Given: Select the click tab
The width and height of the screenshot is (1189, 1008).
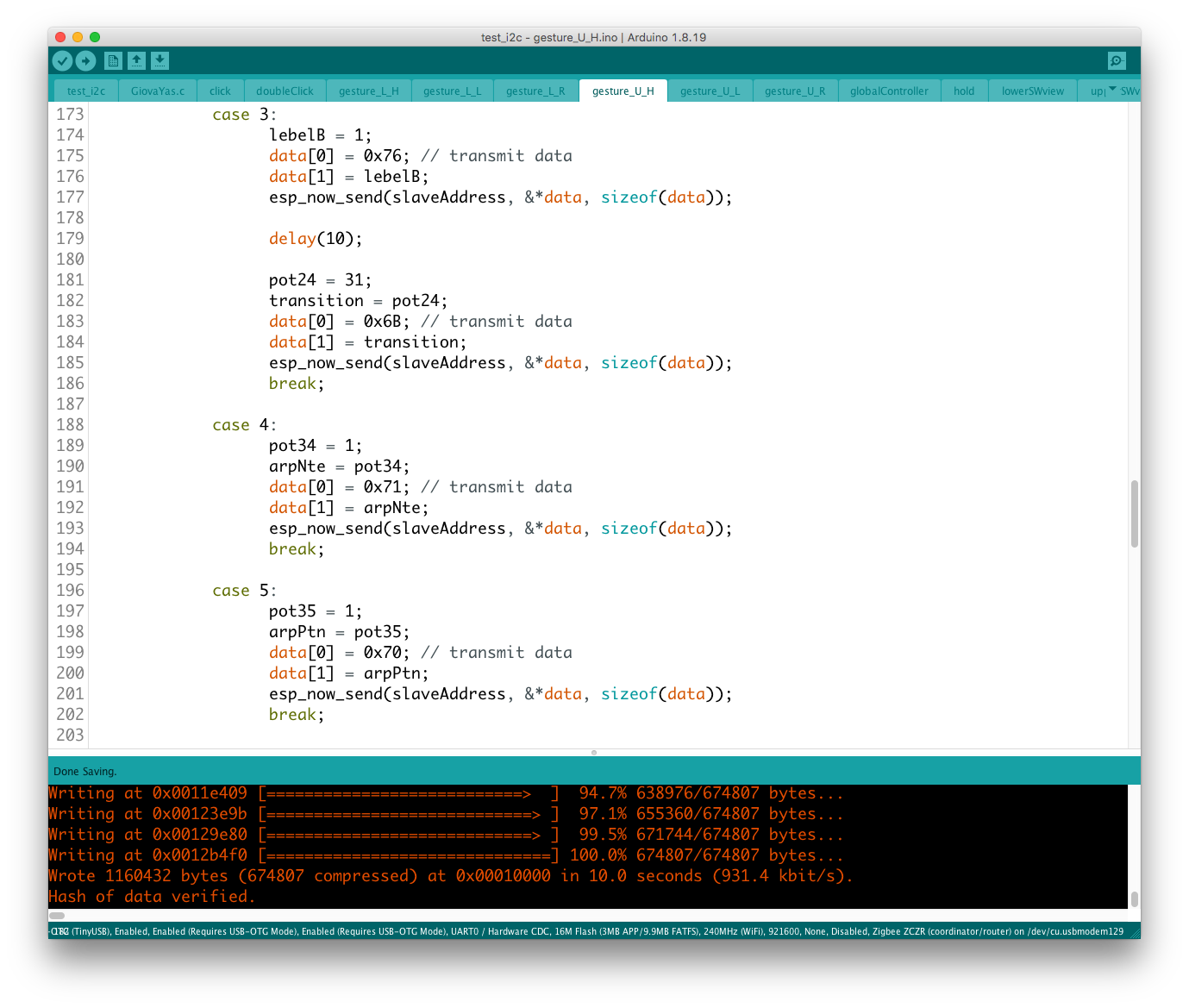Looking at the screenshot, I should [220, 91].
